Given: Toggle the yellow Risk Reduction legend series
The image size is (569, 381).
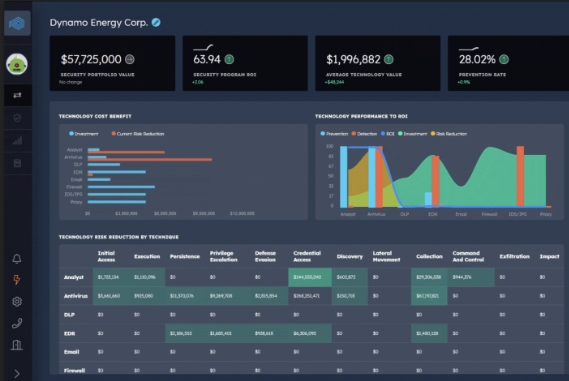Looking at the screenshot, I should pos(449,134).
